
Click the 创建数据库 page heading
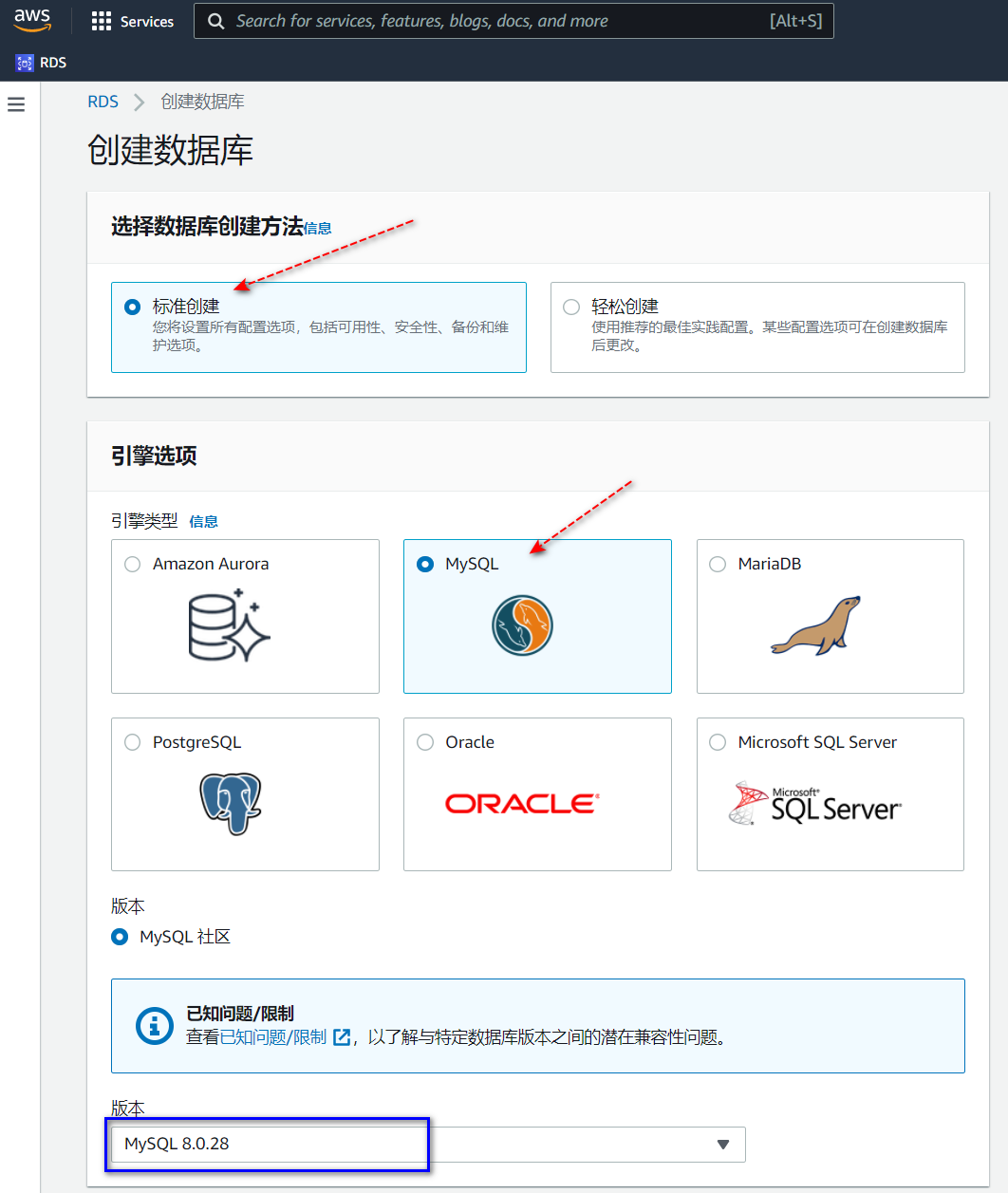tap(171, 151)
